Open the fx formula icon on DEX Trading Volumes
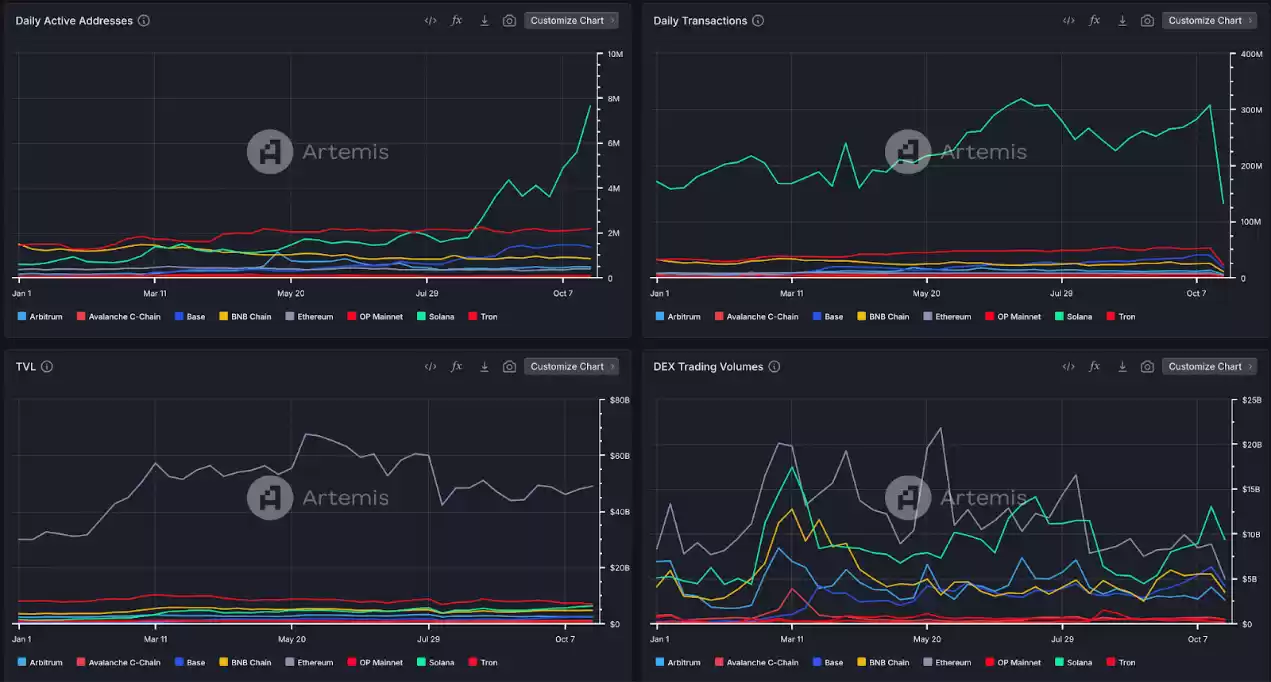This screenshot has height=682, width=1271. coord(1093,366)
